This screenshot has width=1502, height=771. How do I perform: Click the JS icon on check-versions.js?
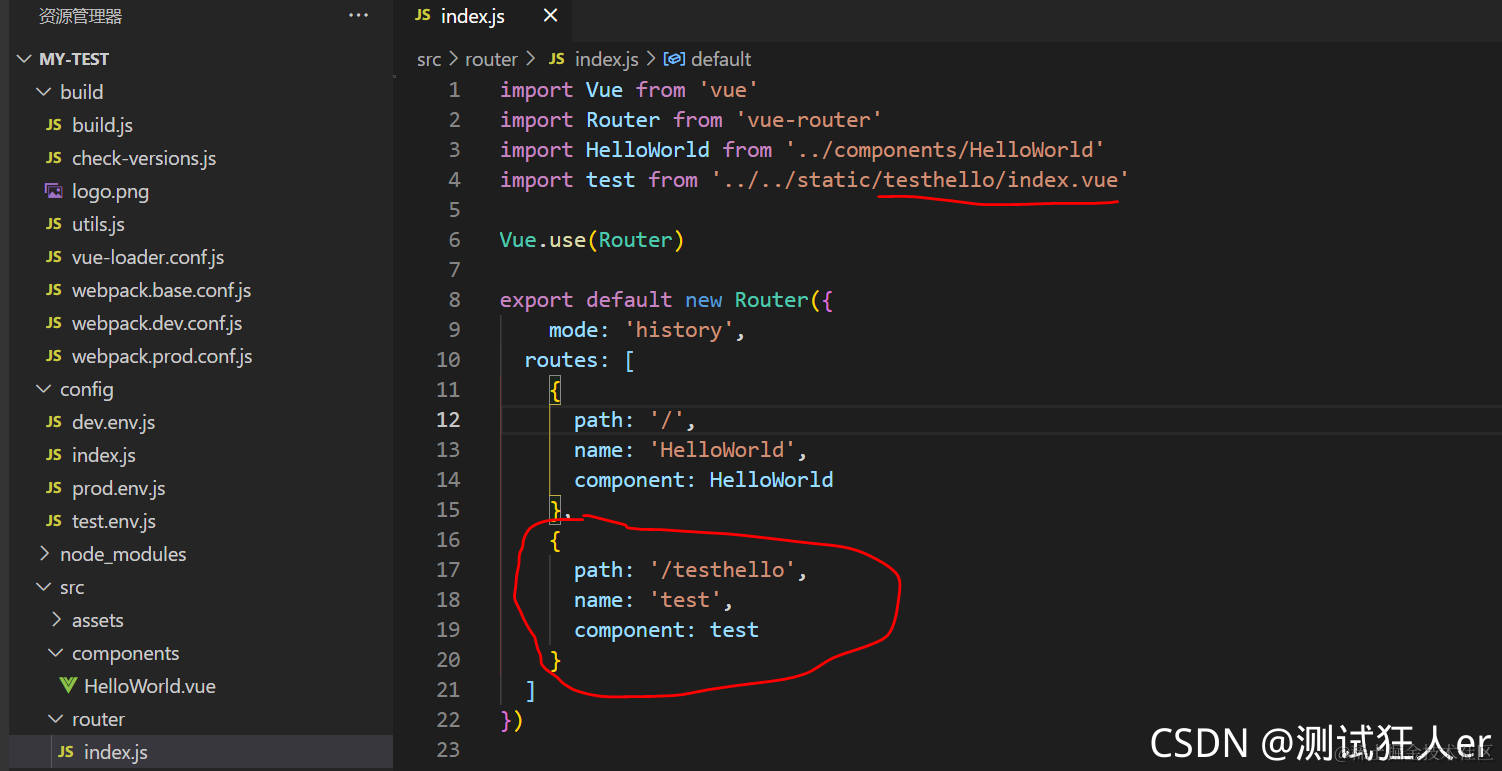point(54,158)
